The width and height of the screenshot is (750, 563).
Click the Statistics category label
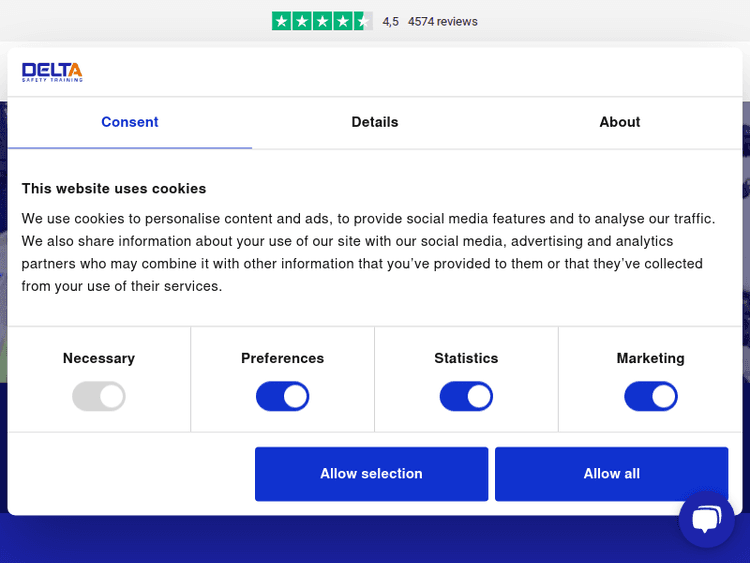[466, 358]
